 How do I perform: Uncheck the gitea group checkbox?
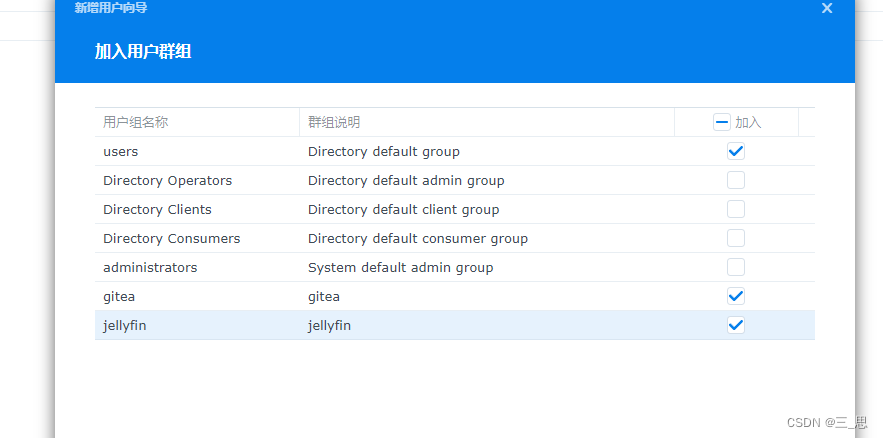[x=736, y=297]
